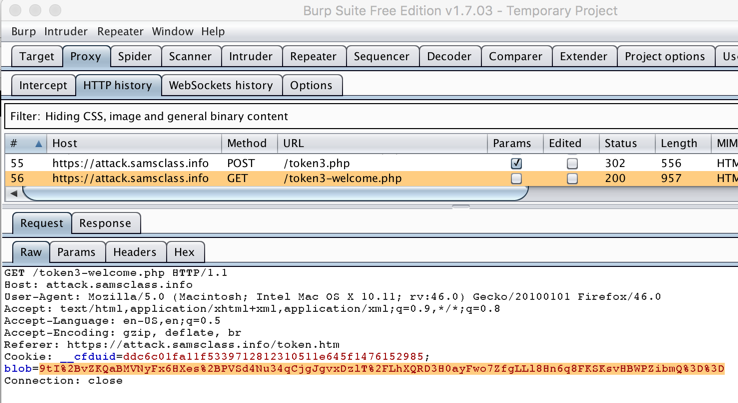738x403 pixels.
Task: Switch to the Request tab
Action: tap(41, 223)
